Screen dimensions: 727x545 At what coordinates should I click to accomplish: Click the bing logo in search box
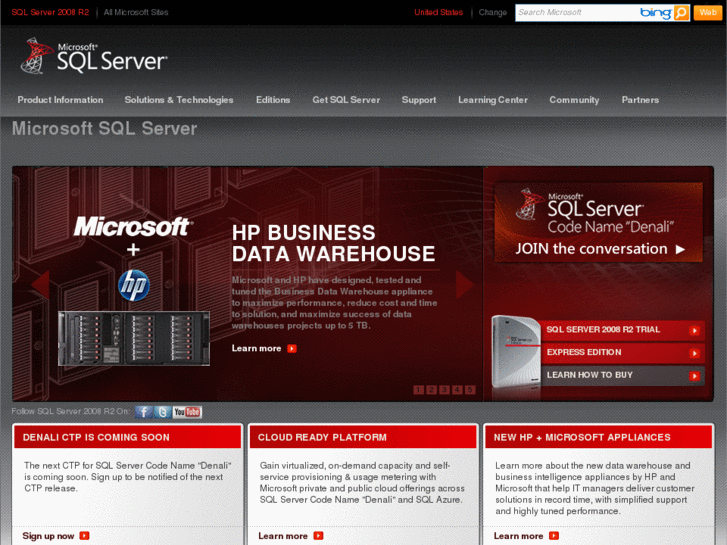coord(656,13)
